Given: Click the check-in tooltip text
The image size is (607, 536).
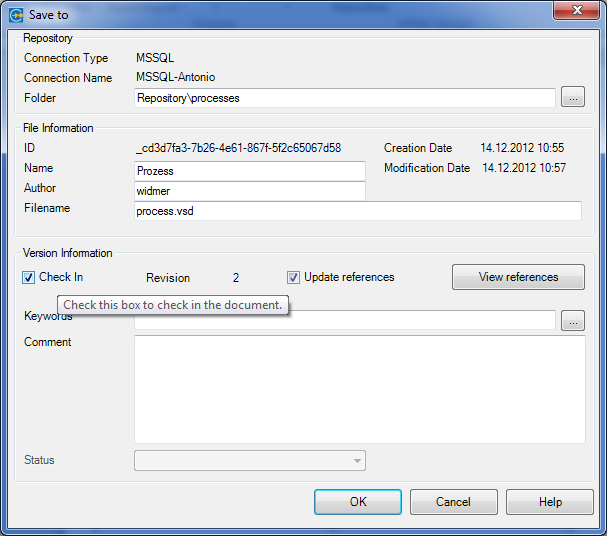Looking at the screenshot, I should coord(173,305).
